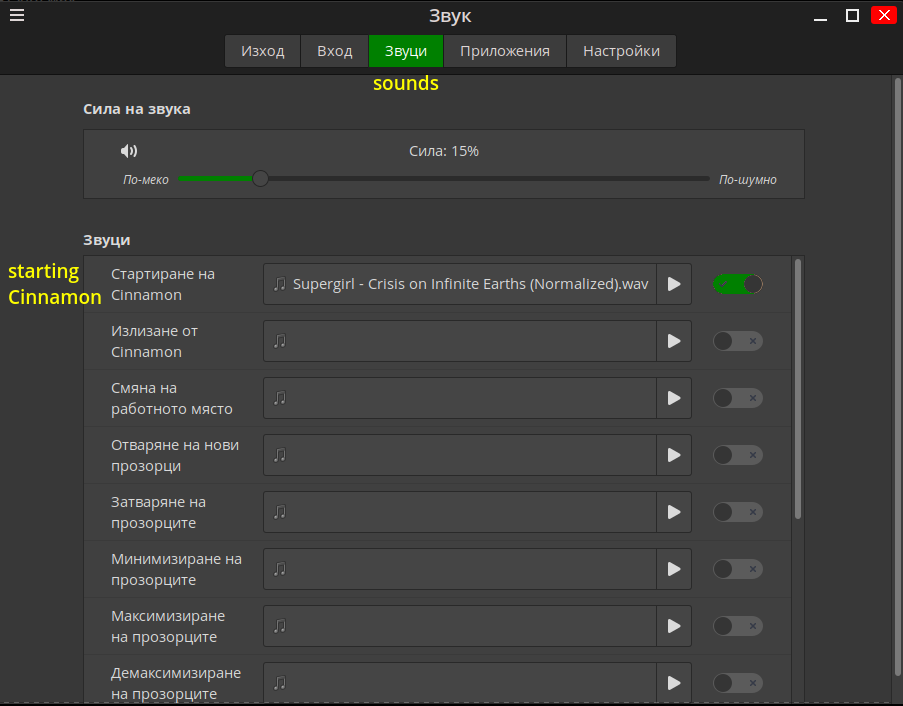Open the Приложения tab
Viewport: 903px width, 706px height.
click(505, 51)
